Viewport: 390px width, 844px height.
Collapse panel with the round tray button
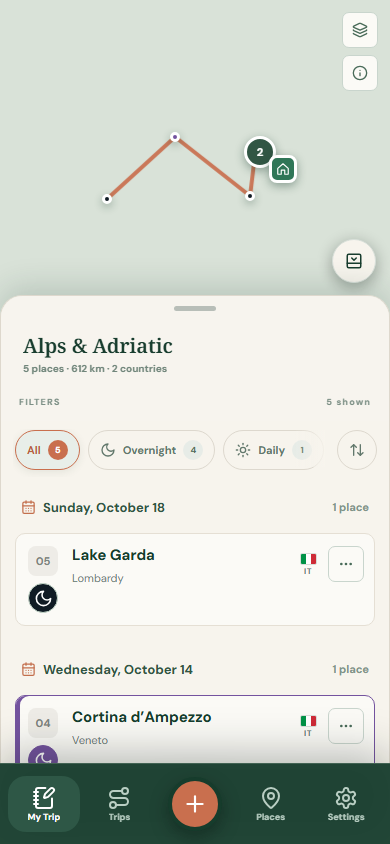(x=354, y=261)
